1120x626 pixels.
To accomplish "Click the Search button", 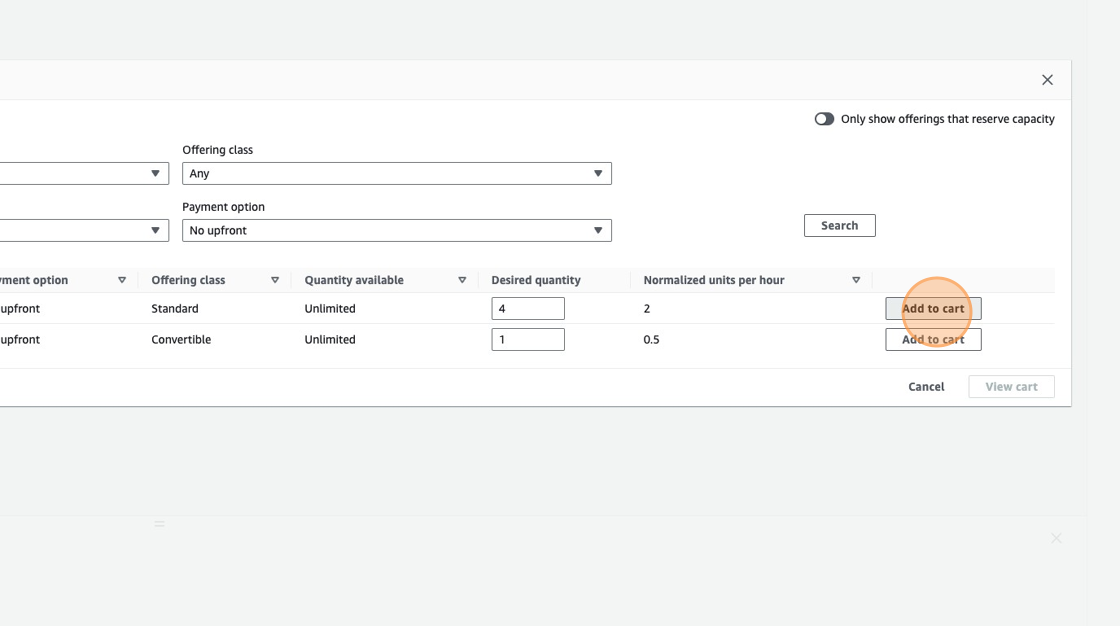I will [839, 226].
